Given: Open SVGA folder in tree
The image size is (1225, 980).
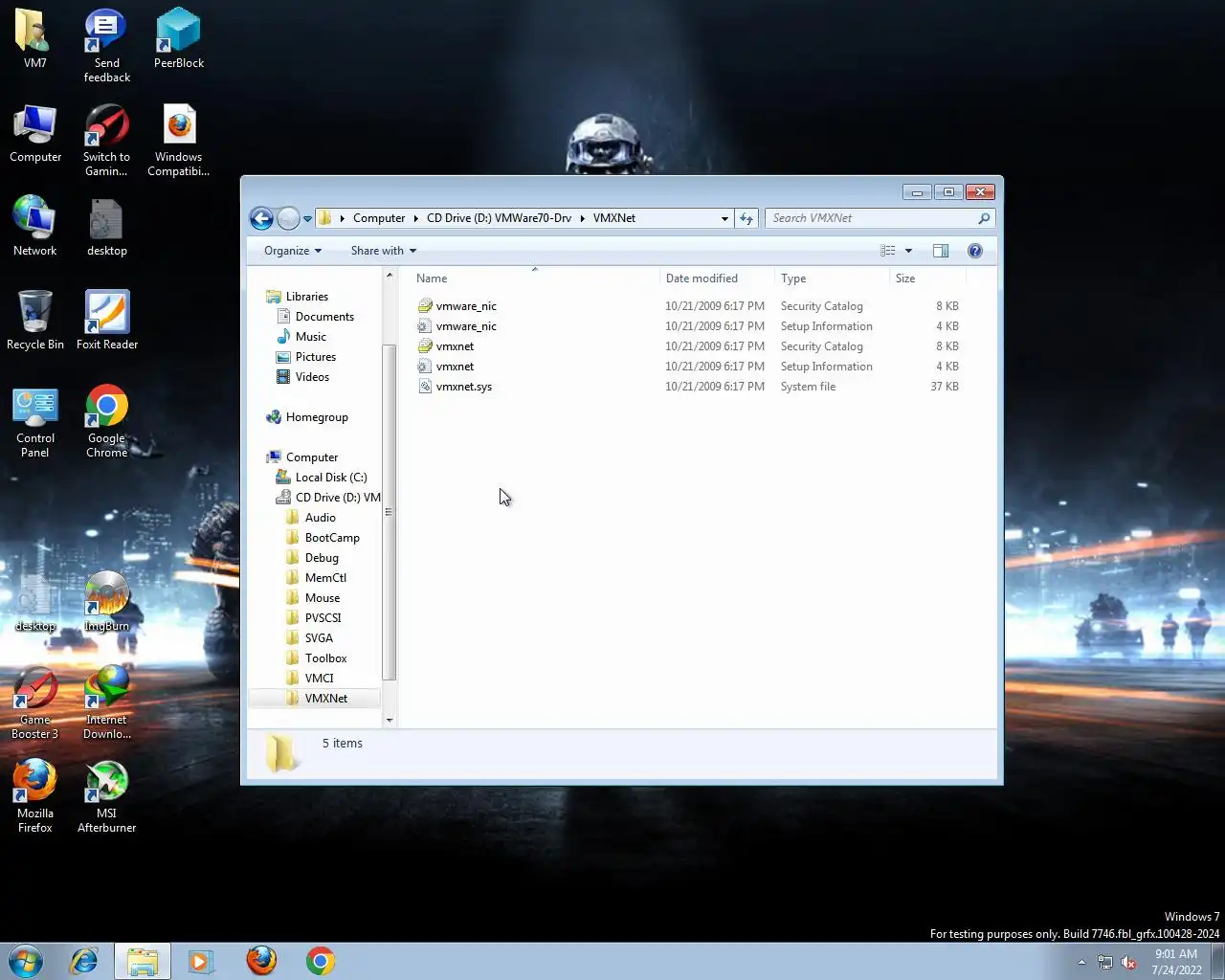Looking at the screenshot, I should tap(319, 638).
